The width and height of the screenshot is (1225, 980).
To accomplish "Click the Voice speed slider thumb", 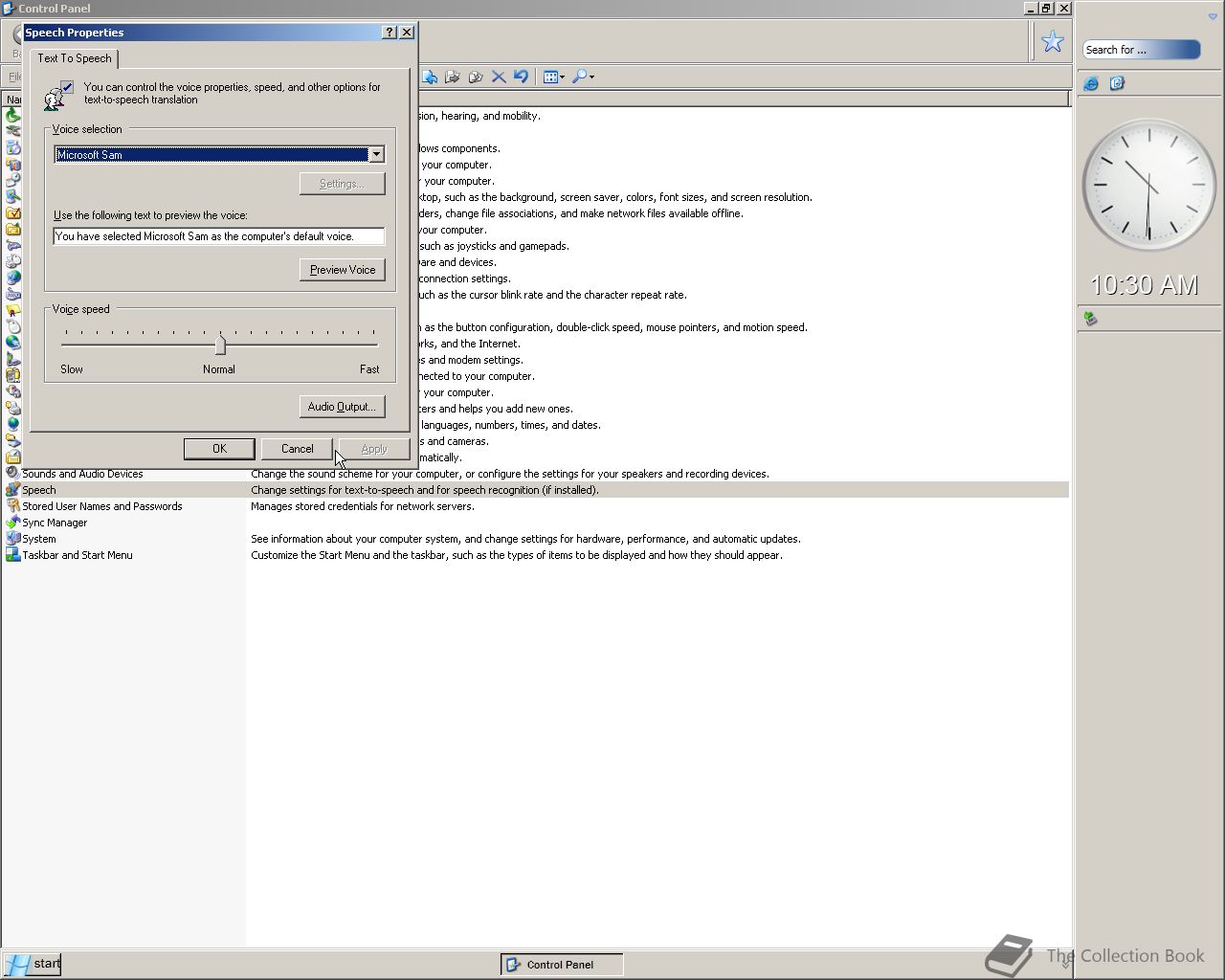I will (x=220, y=344).
